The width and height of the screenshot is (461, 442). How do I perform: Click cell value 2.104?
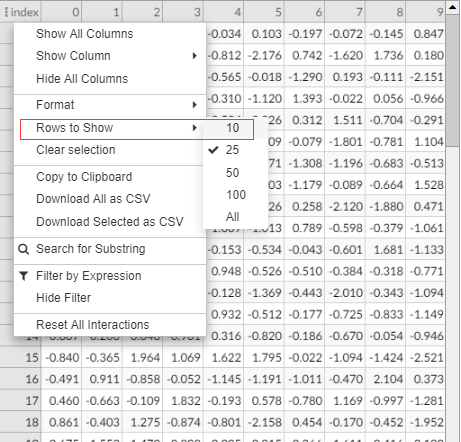[x=388, y=379]
